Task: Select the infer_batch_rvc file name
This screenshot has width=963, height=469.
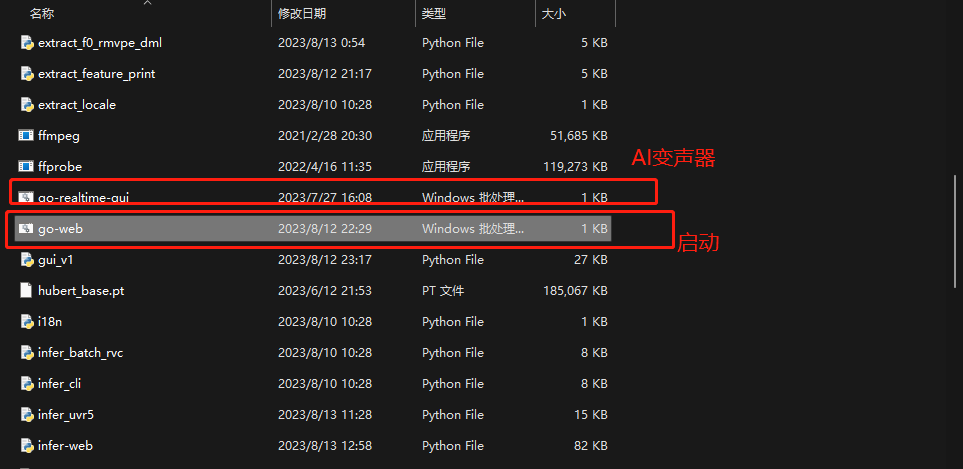Action: [80, 353]
